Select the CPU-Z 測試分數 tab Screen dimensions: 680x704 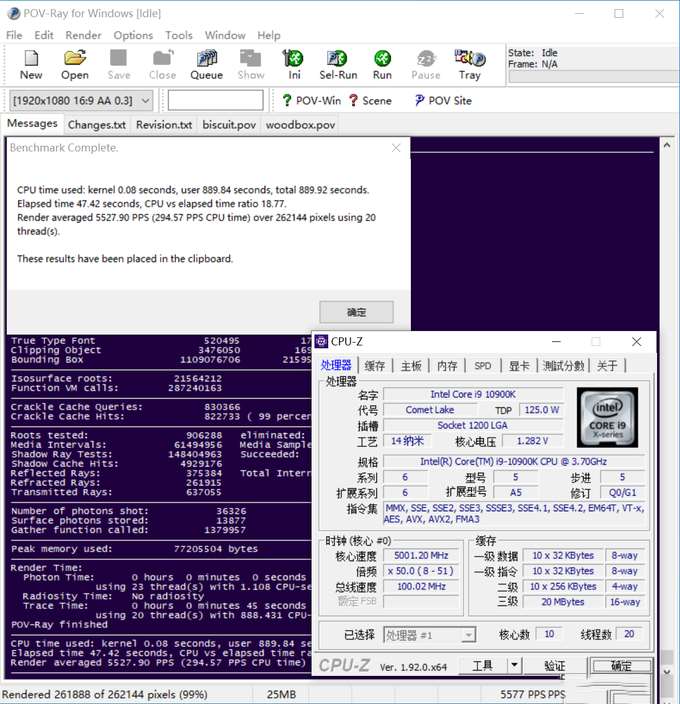[563, 366]
